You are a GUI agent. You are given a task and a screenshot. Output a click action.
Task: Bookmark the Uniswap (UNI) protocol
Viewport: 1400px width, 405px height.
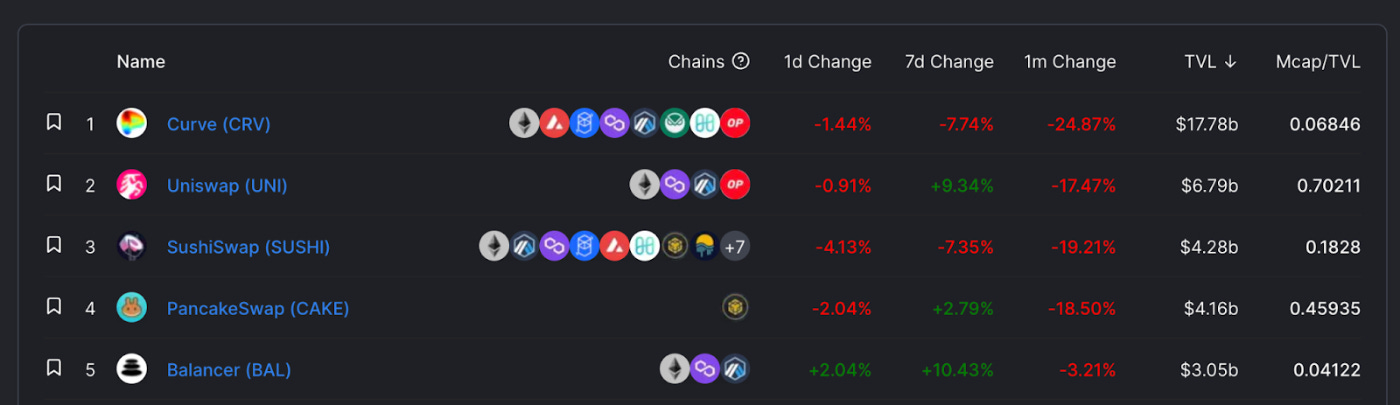point(54,184)
